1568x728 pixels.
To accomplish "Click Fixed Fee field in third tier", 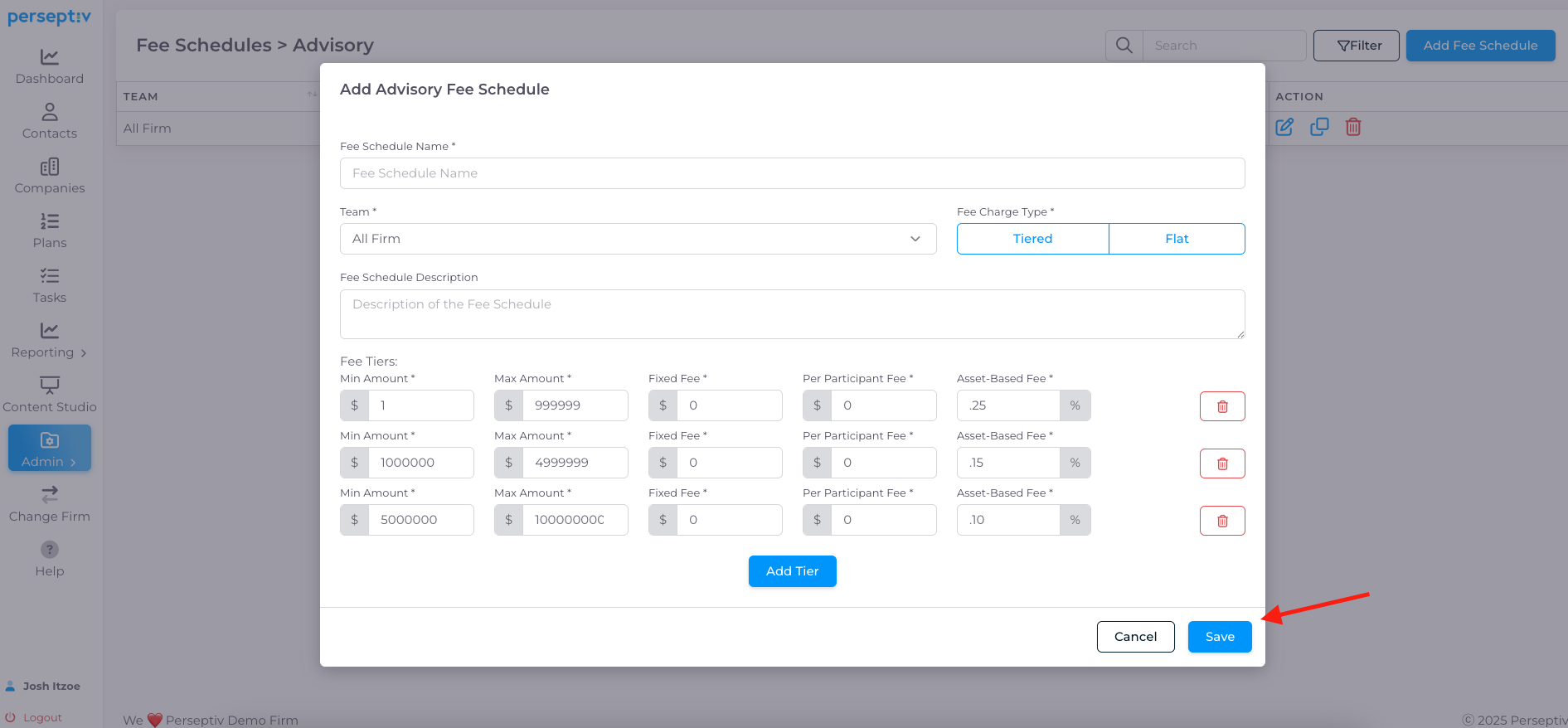I will (730, 520).
